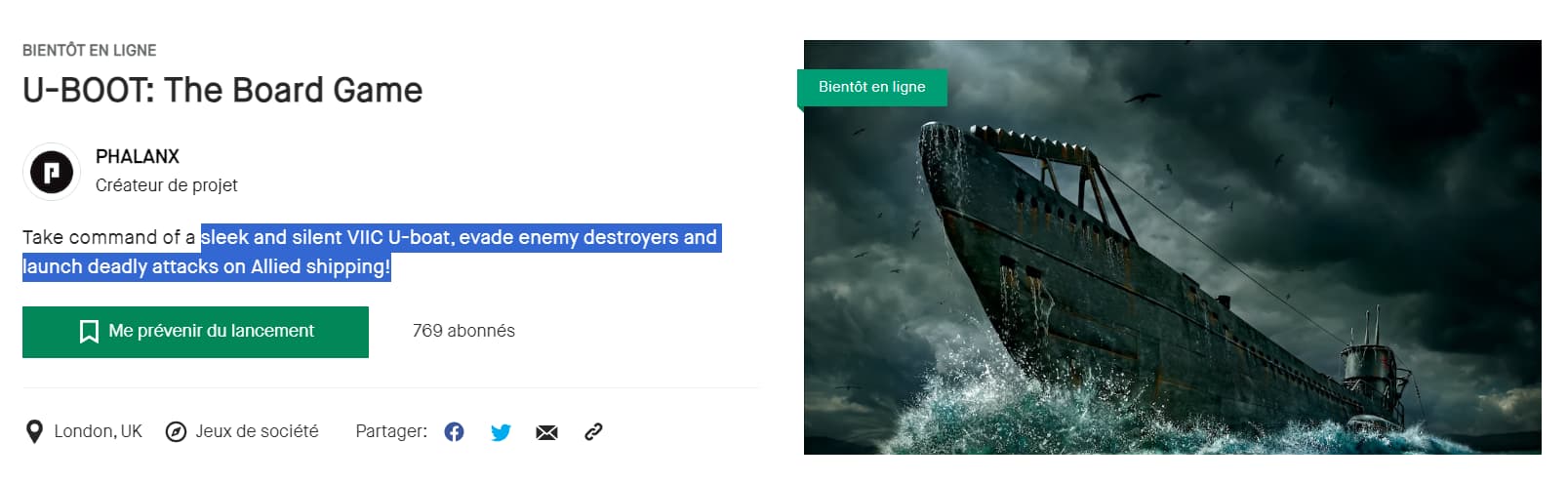Click the Facebook share icon
Screen dimensions: 1568x483
click(x=454, y=431)
